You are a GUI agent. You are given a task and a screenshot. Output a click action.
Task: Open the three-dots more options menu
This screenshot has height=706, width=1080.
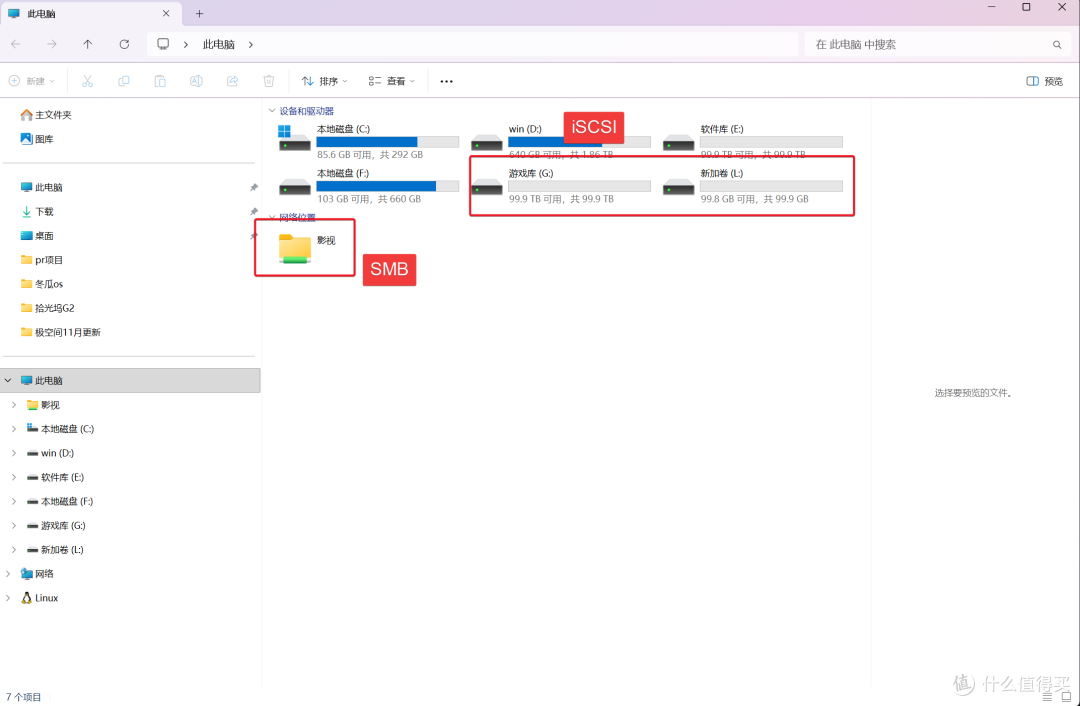pos(446,81)
